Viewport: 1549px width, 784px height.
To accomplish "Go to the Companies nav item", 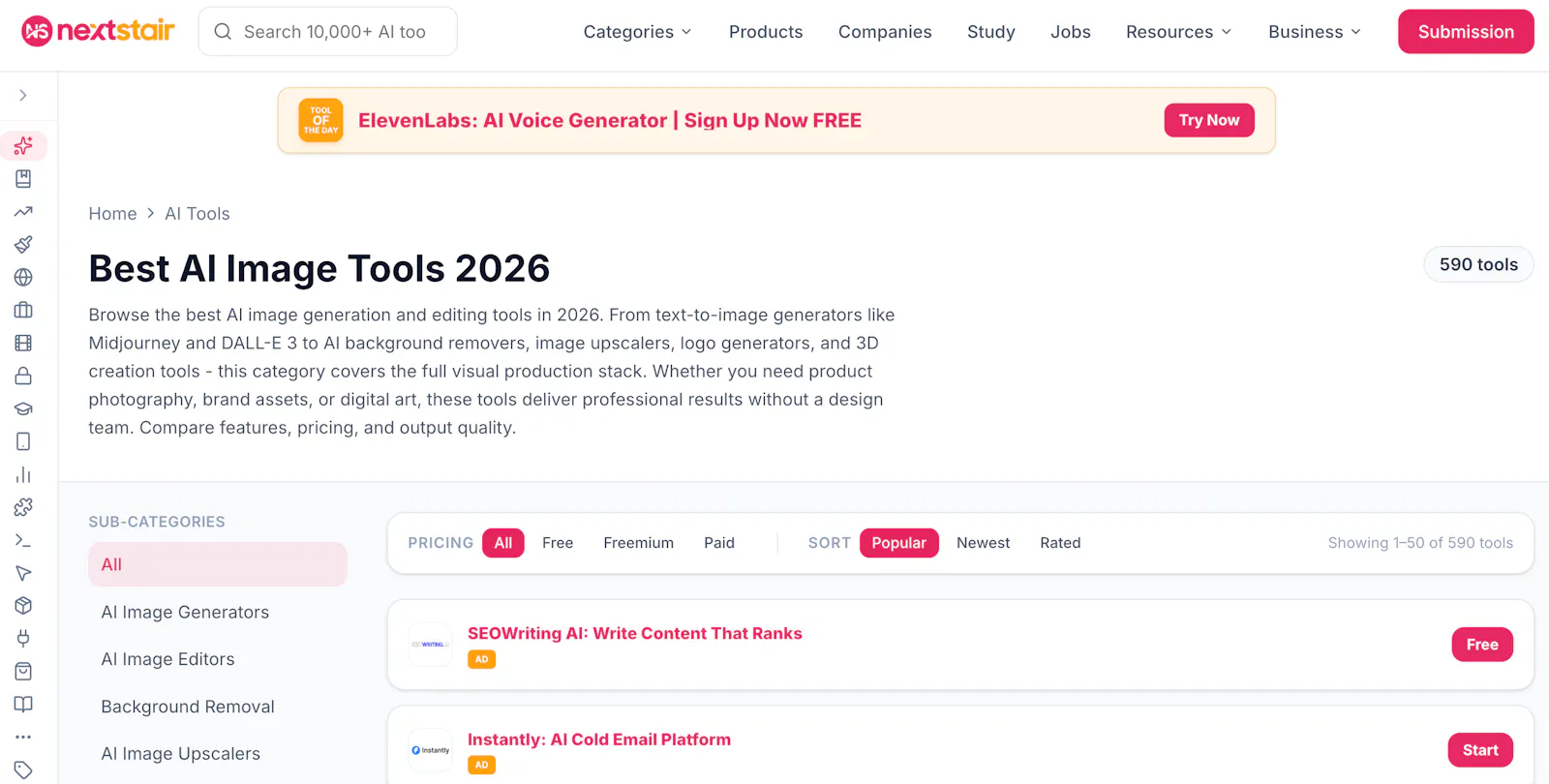I will click(885, 32).
